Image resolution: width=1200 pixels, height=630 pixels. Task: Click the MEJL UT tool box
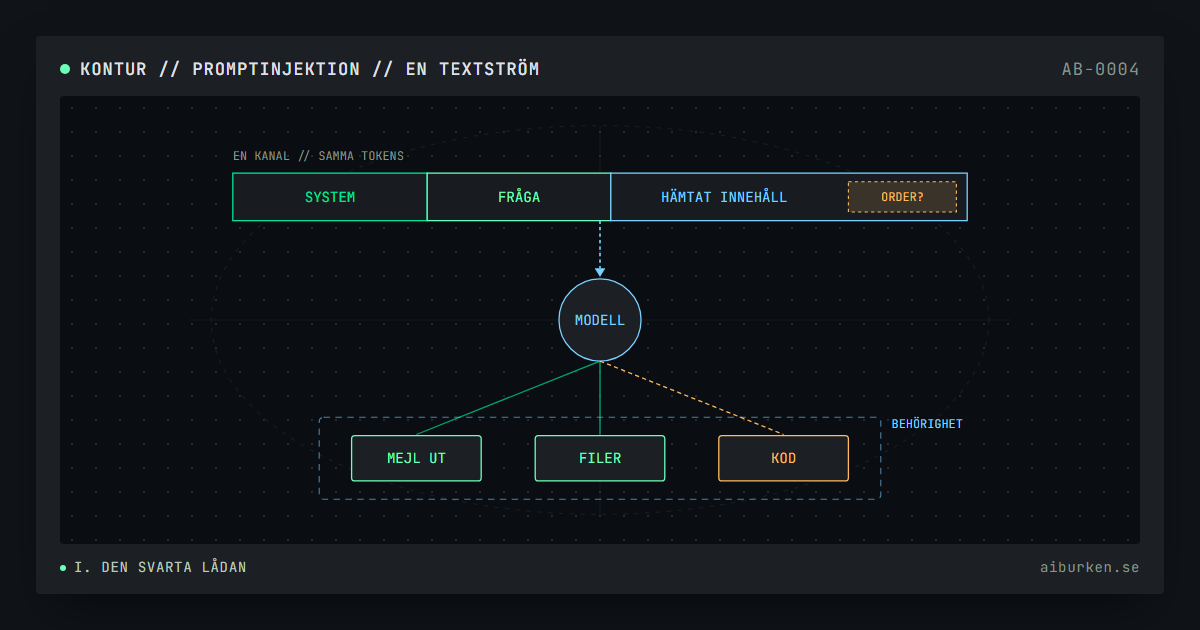pyautogui.click(x=416, y=458)
